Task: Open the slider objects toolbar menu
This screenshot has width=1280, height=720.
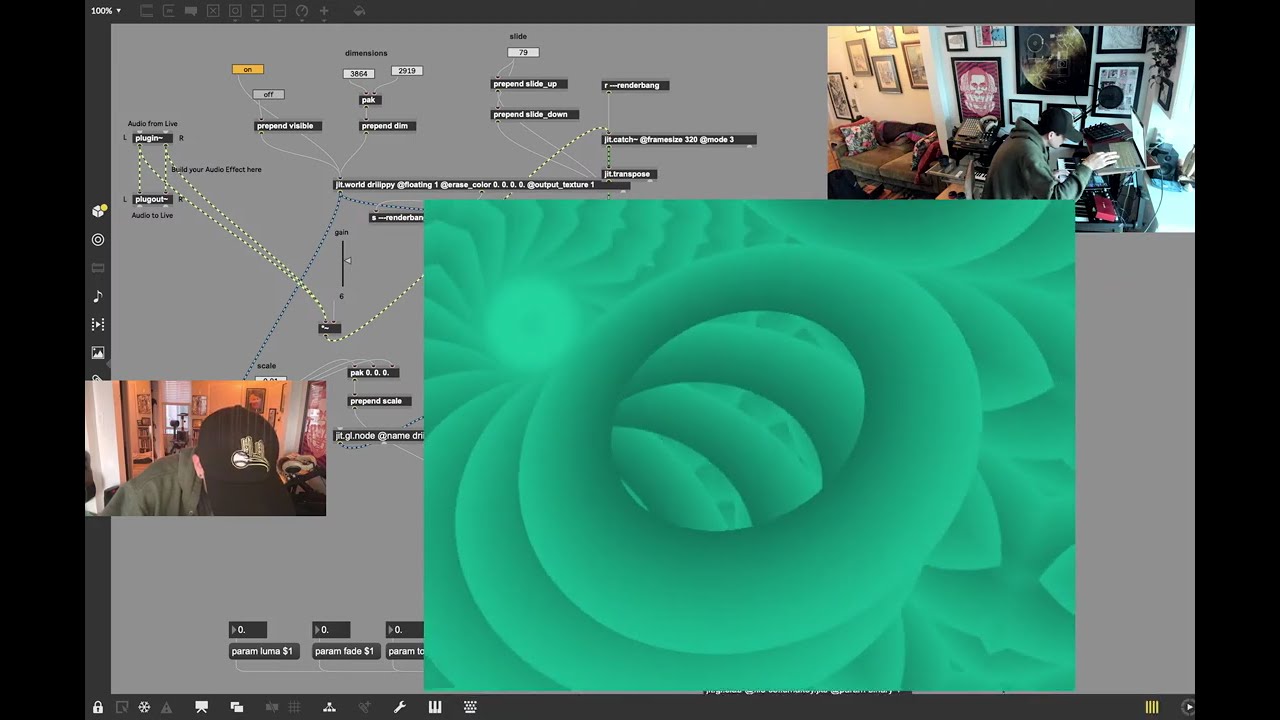Action: click(279, 11)
